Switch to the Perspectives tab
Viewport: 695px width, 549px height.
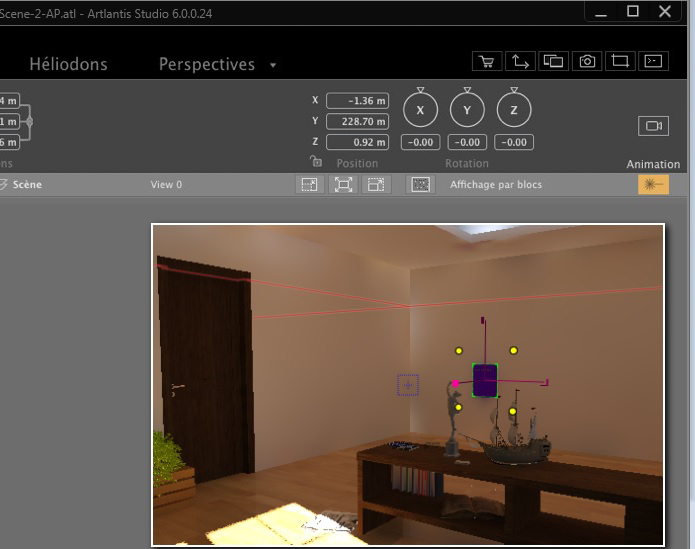pos(207,64)
